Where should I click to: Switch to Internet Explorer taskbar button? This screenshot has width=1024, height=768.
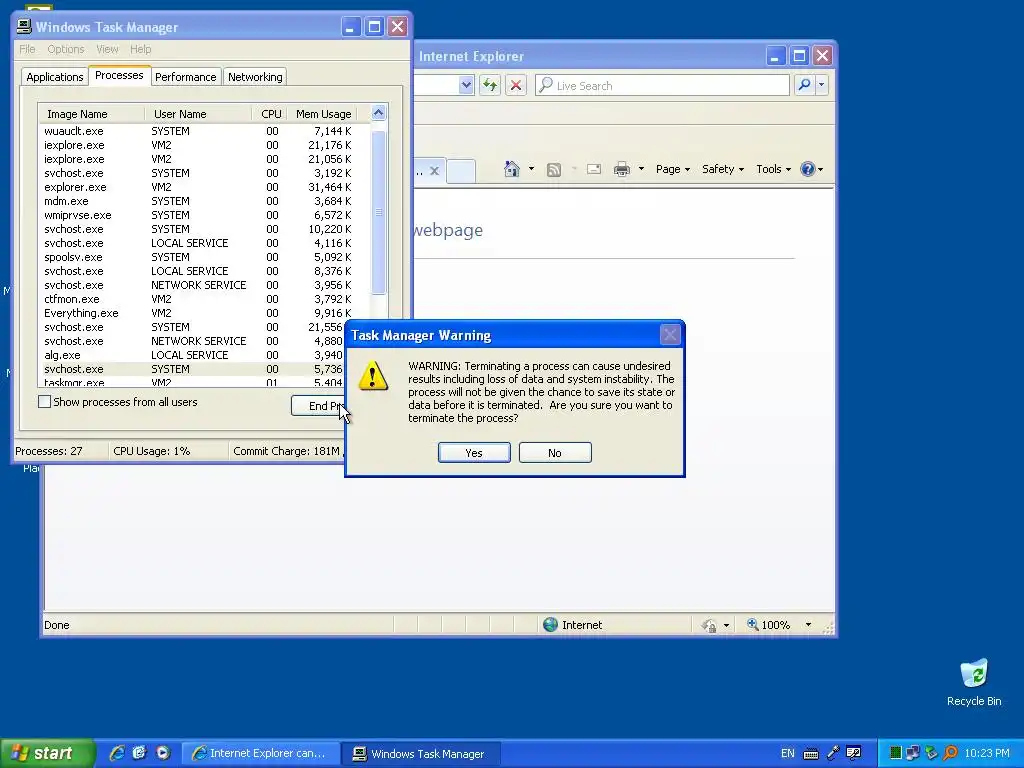point(261,754)
